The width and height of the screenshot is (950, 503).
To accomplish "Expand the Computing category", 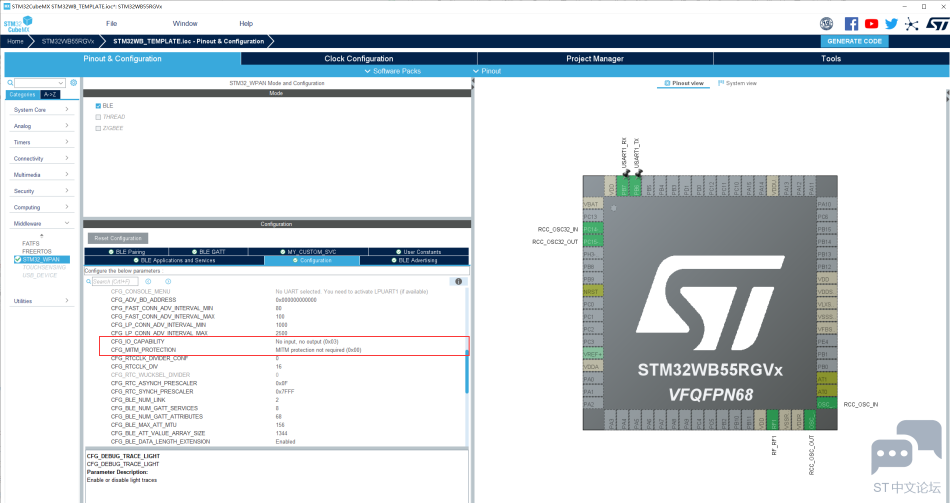I will (x=41, y=207).
